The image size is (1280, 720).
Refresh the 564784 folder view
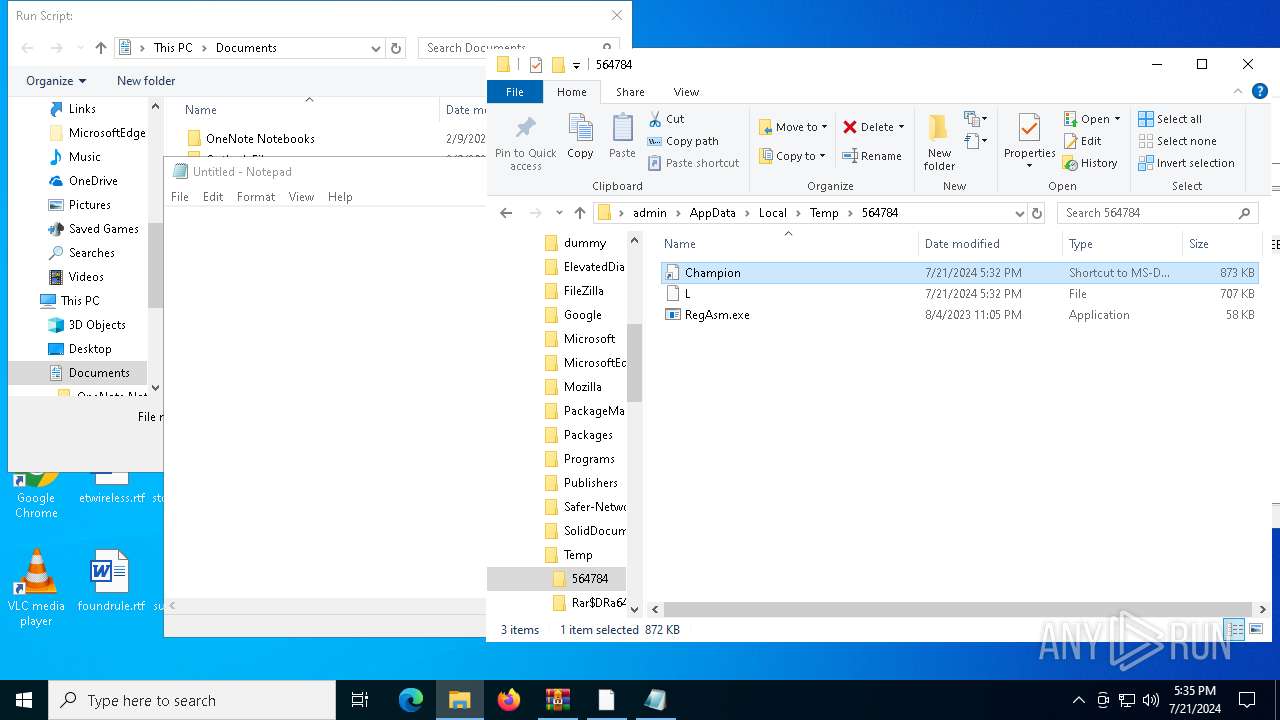click(x=1037, y=213)
